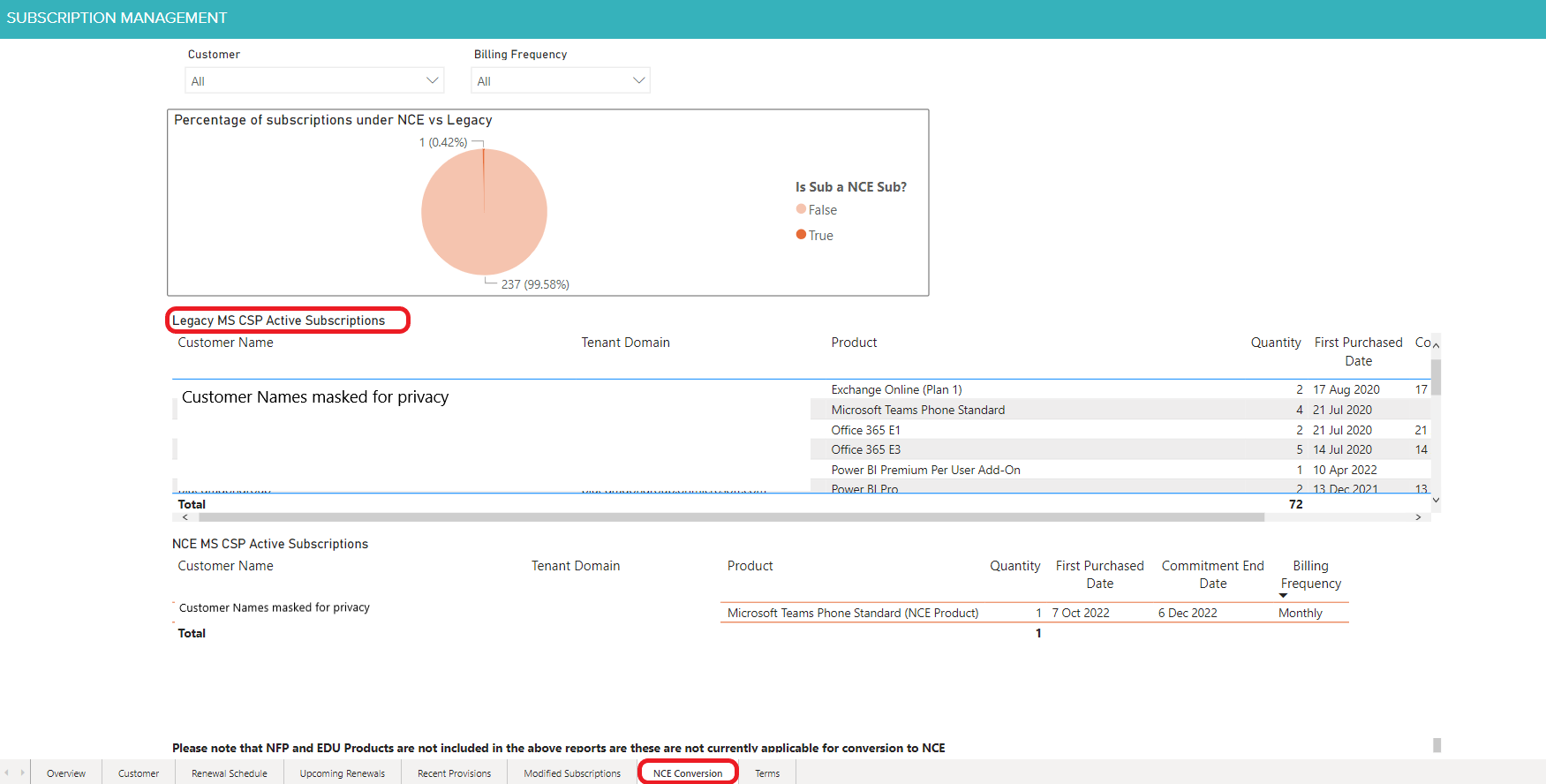Open the Upcoming Renewals tab
This screenshot has height=784, width=1546.
[x=343, y=773]
